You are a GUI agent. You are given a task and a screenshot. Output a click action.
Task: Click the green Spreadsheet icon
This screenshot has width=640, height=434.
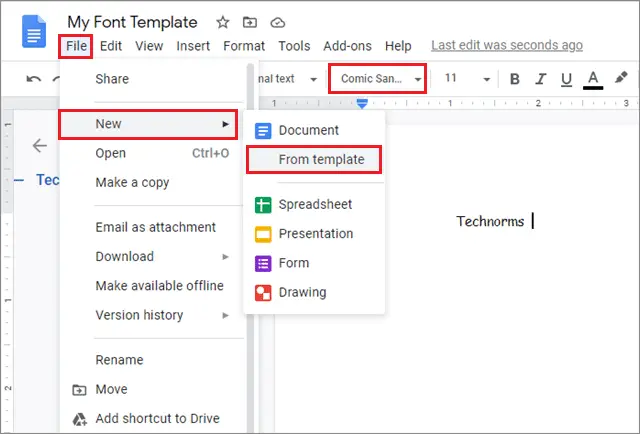(x=263, y=205)
